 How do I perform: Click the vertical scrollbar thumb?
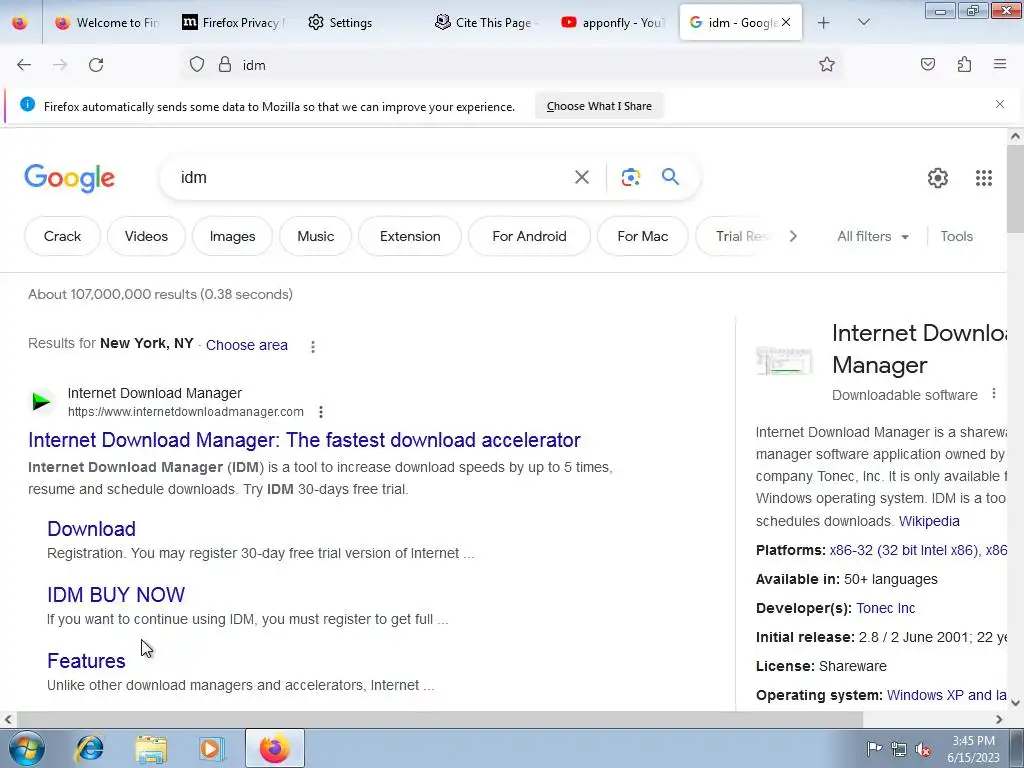(x=1015, y=189)
